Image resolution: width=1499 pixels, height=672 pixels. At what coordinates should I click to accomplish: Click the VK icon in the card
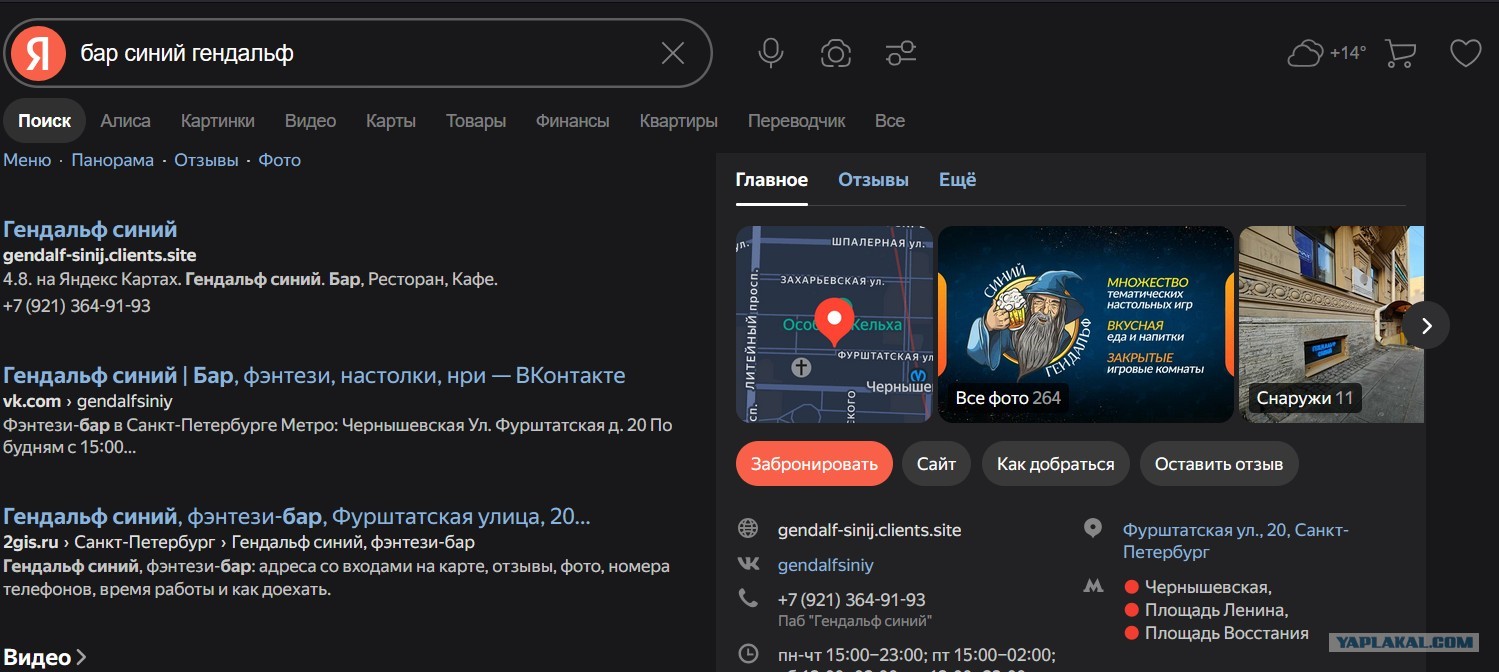click(748, 564)
